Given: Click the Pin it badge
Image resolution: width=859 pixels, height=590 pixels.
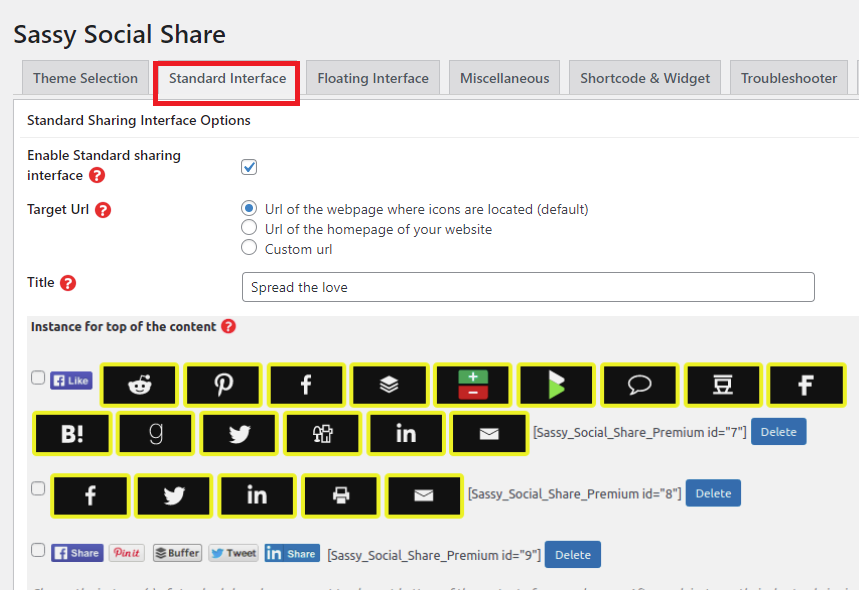Looking at the screenshot, I should coord(127,553).
